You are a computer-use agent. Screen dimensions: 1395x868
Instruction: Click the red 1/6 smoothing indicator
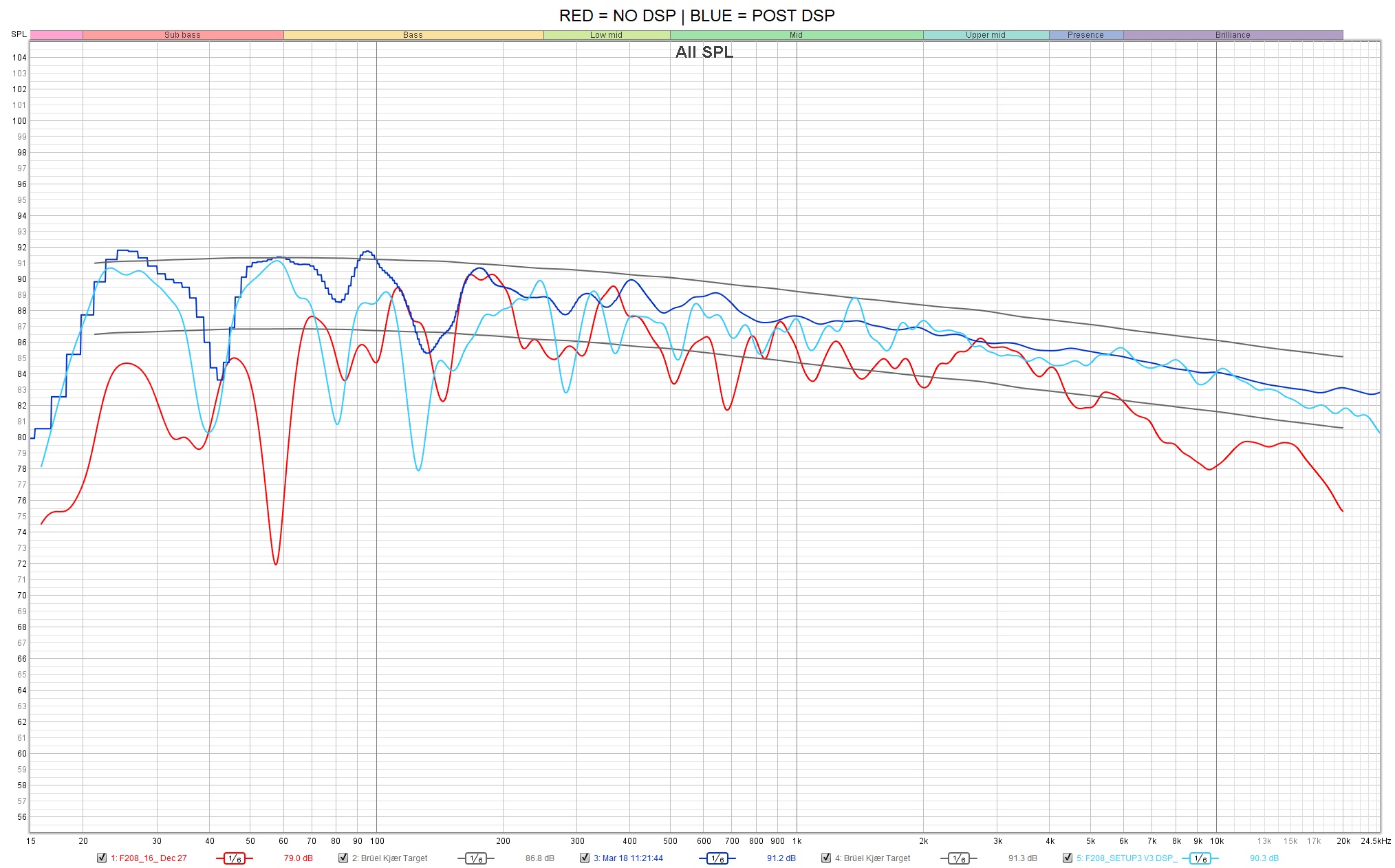235,858
